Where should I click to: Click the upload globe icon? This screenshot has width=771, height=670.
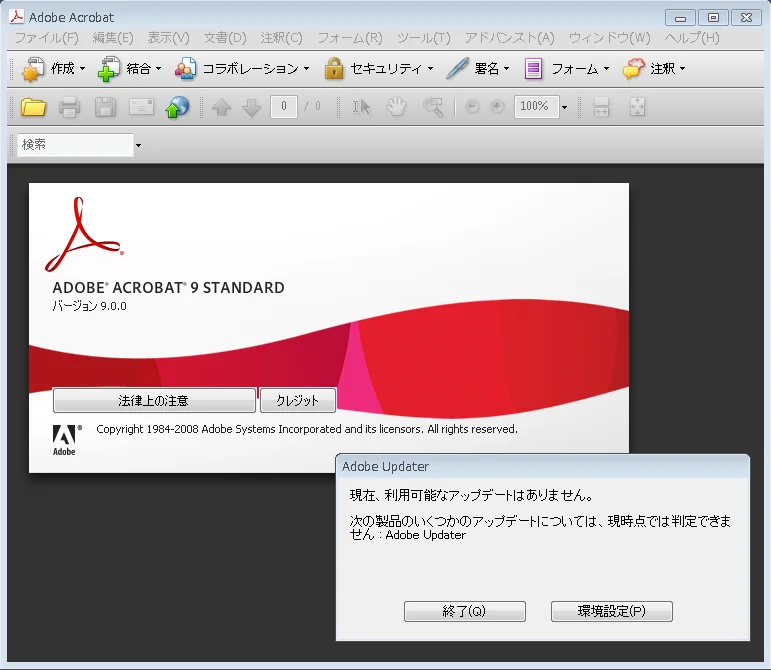pyautogui.click(x=177, y=107)
